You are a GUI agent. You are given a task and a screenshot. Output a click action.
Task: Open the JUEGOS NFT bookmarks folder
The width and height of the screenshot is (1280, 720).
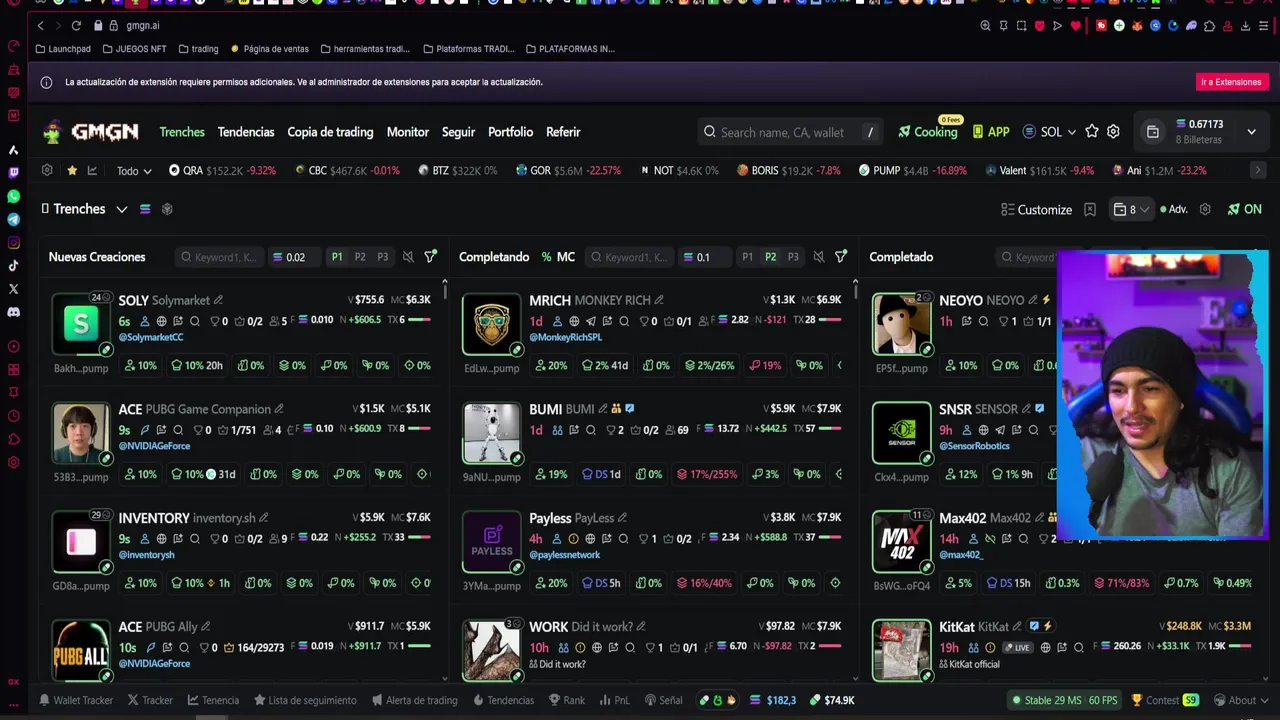pos(134,48)
